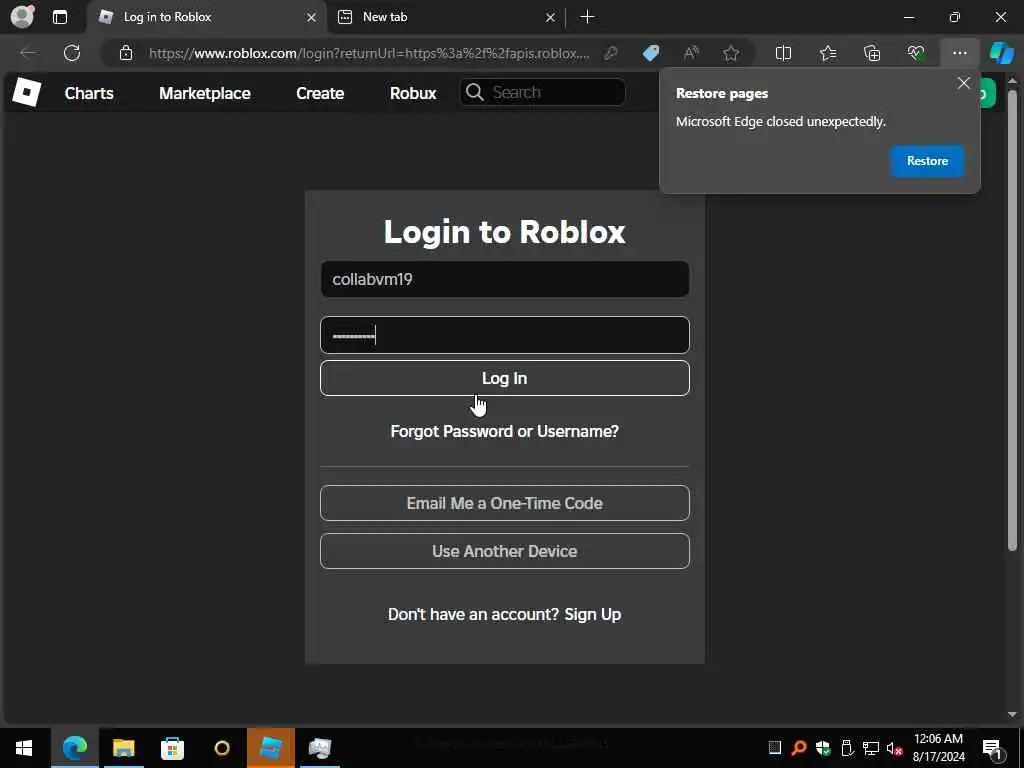Open tab actions menu icon
This screenshot has width=1024, height=768.
click(59, 17)
